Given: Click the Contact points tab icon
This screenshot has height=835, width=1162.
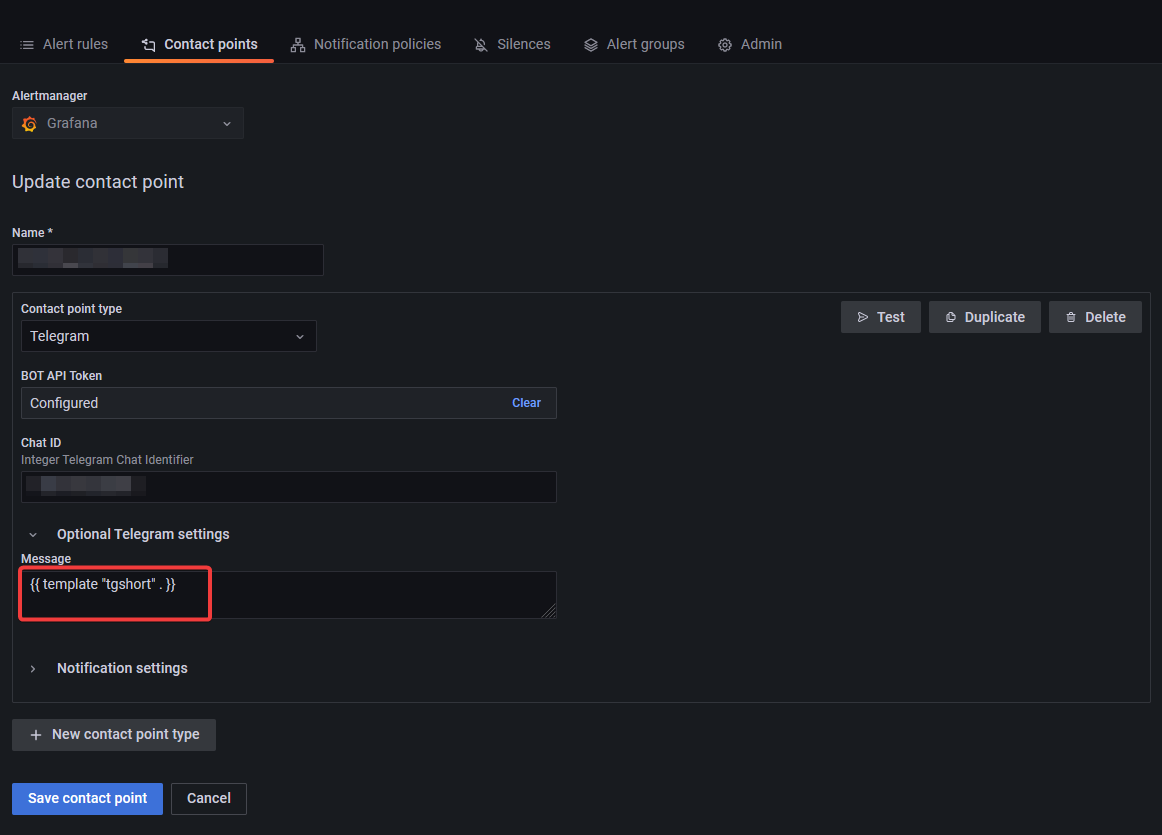Looking at the screenshot, I should tap(148, 44).
